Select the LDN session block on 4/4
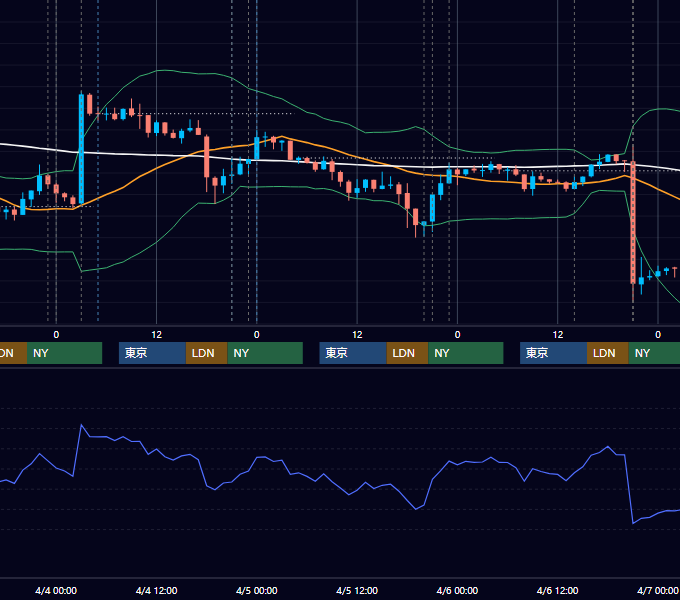Image resolution: width=680 pixels, height=600 pixels. [x=206, y=353]
